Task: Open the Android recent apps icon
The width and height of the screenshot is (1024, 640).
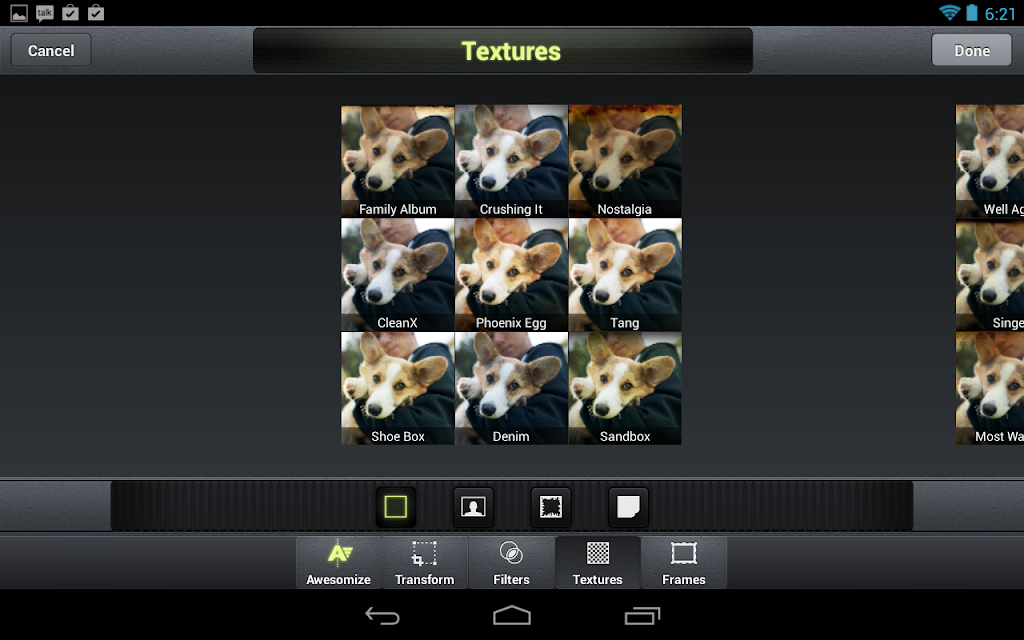Action: coord(642,615)
